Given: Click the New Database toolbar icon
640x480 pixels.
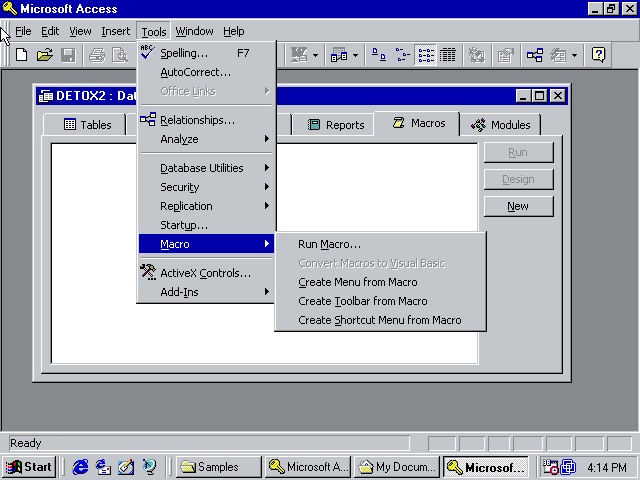Looking at the screenshot, I should 21,55.
